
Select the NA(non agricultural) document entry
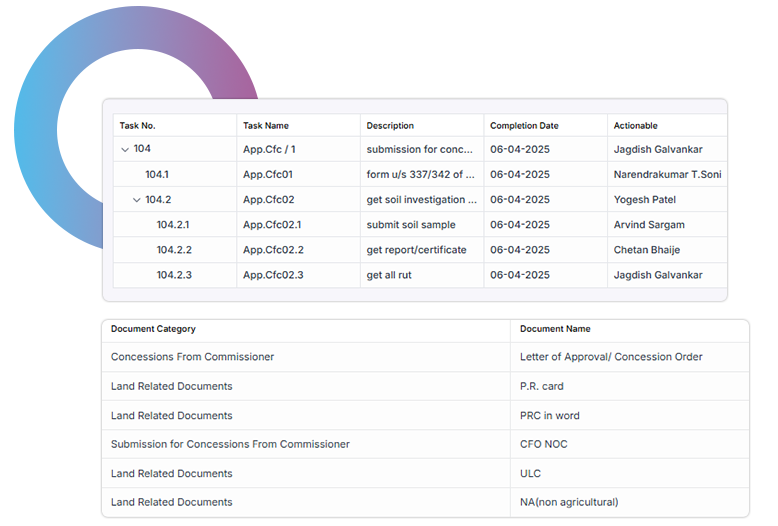(569, 502)
